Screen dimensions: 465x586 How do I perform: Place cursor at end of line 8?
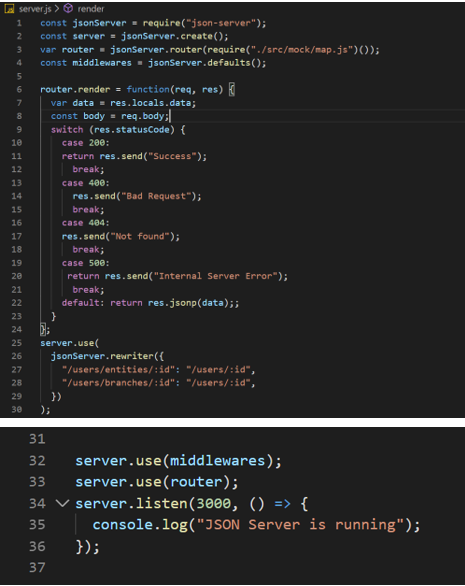170,116
